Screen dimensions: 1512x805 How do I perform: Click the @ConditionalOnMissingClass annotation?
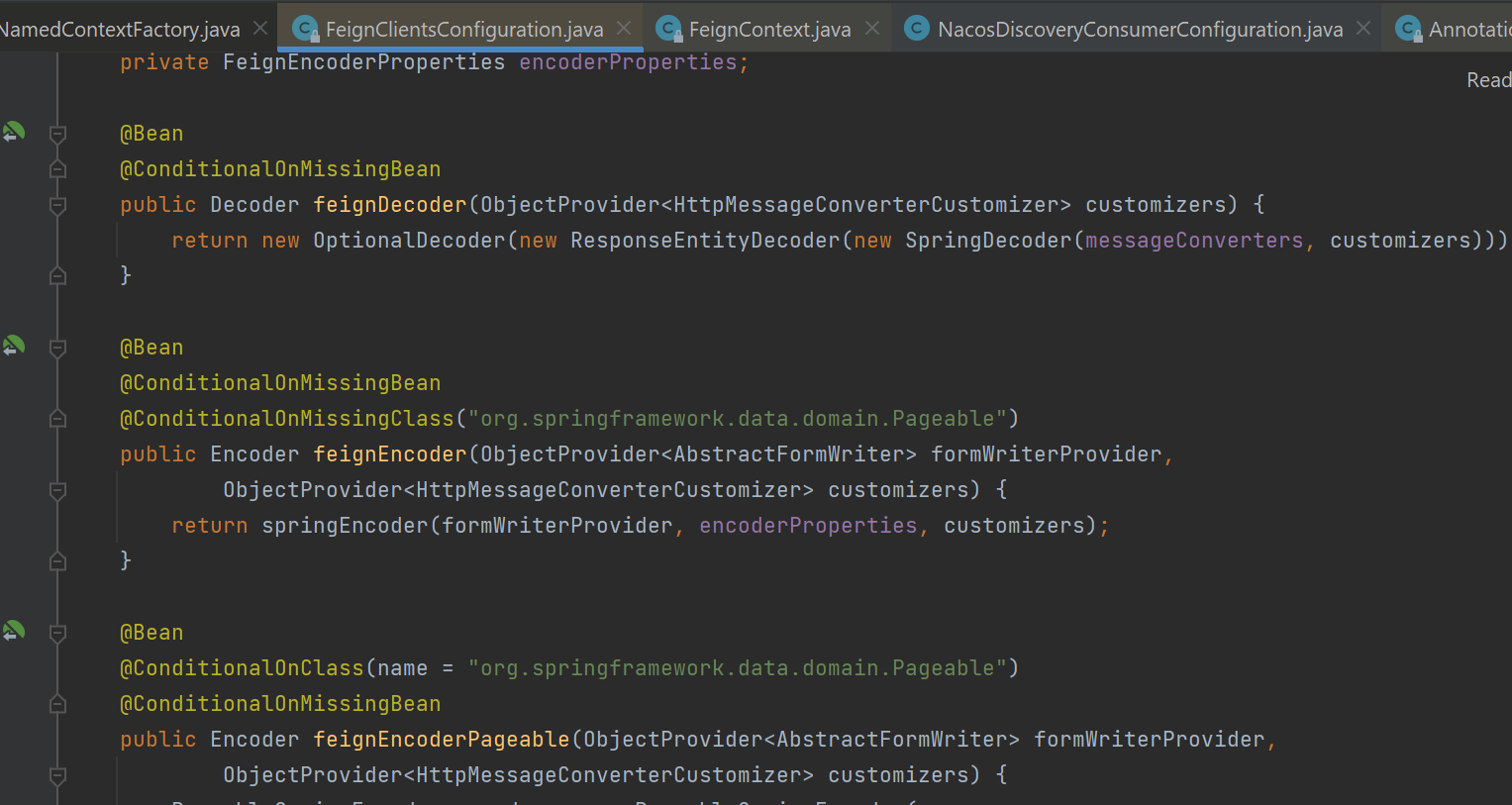[287, 419]
